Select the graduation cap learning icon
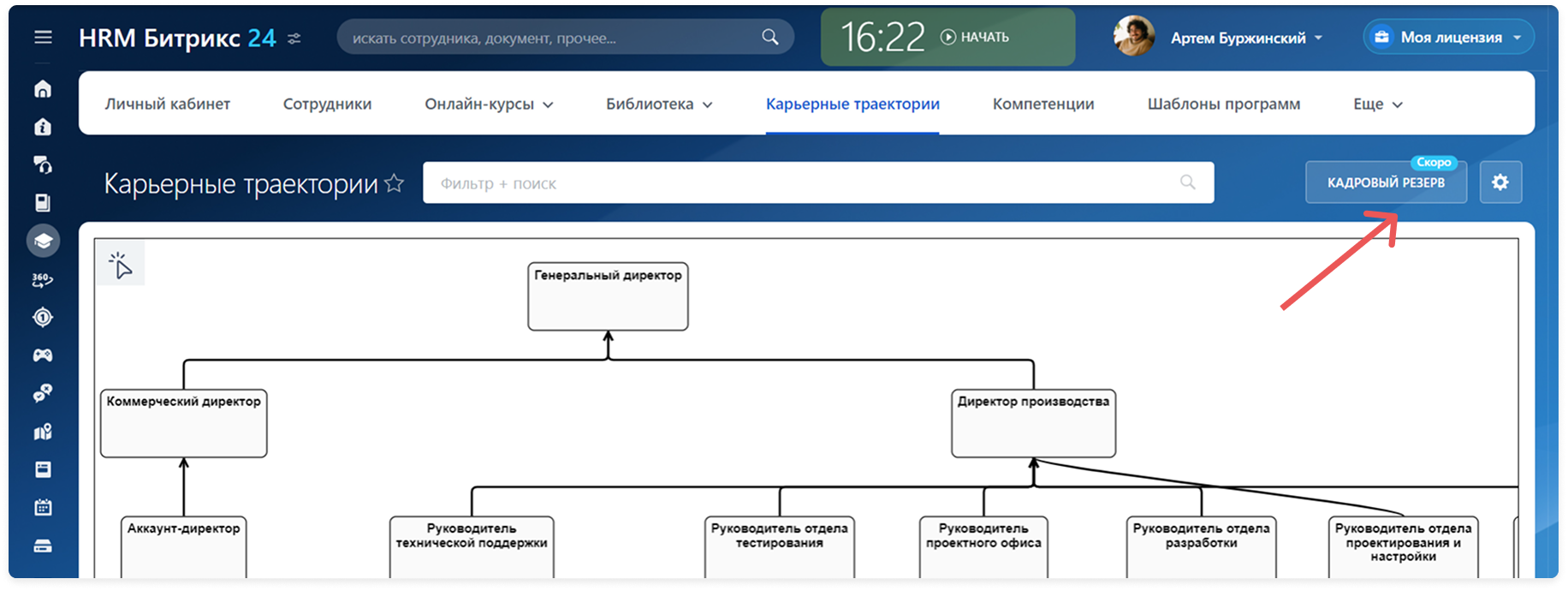Image resolution: width=1568 pixels, height=591 pixels. point(43,242)
